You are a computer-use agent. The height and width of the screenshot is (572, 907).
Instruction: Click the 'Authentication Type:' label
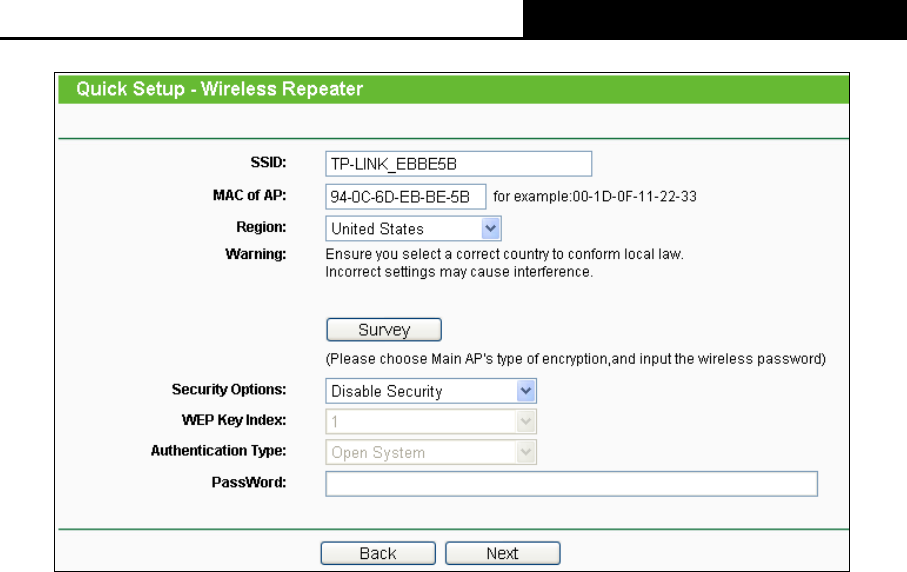click(218, 451)
